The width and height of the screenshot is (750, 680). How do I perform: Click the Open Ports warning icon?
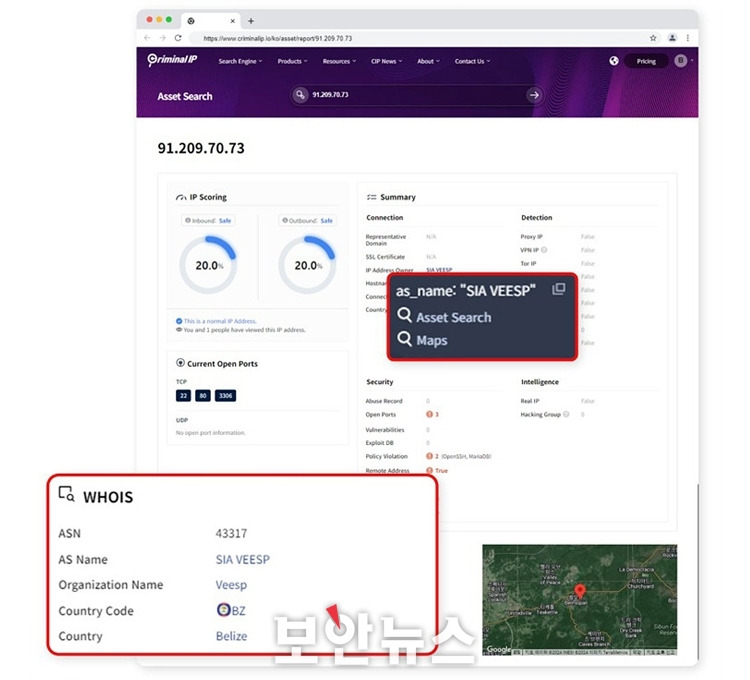tap(429, 414)
